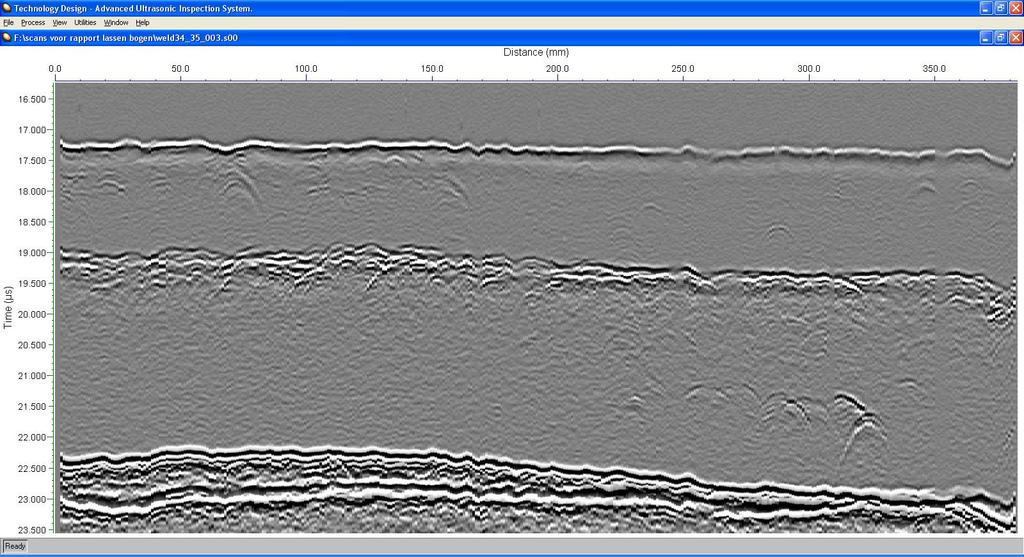The width and height of the screenshot is (1024, 557).
Task: Click the 0.0 distance tick label
Action: point(55,69)
